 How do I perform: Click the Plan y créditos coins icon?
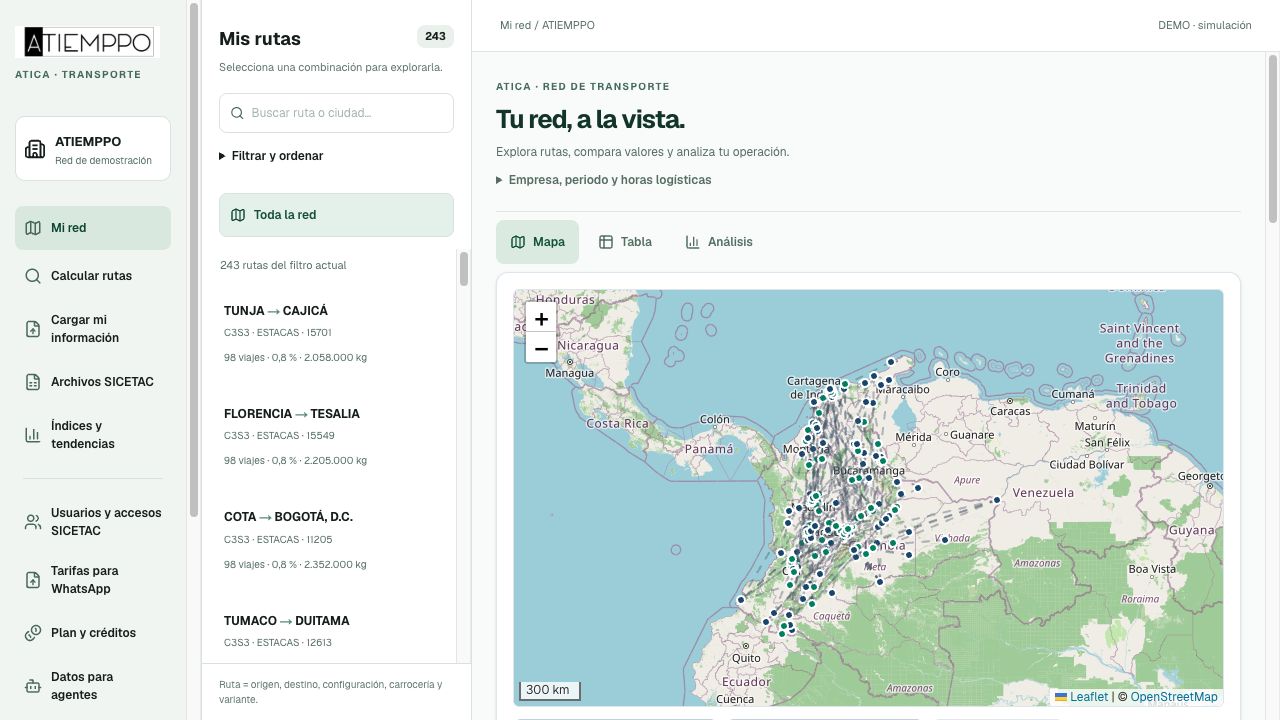[x=33, y=633]
